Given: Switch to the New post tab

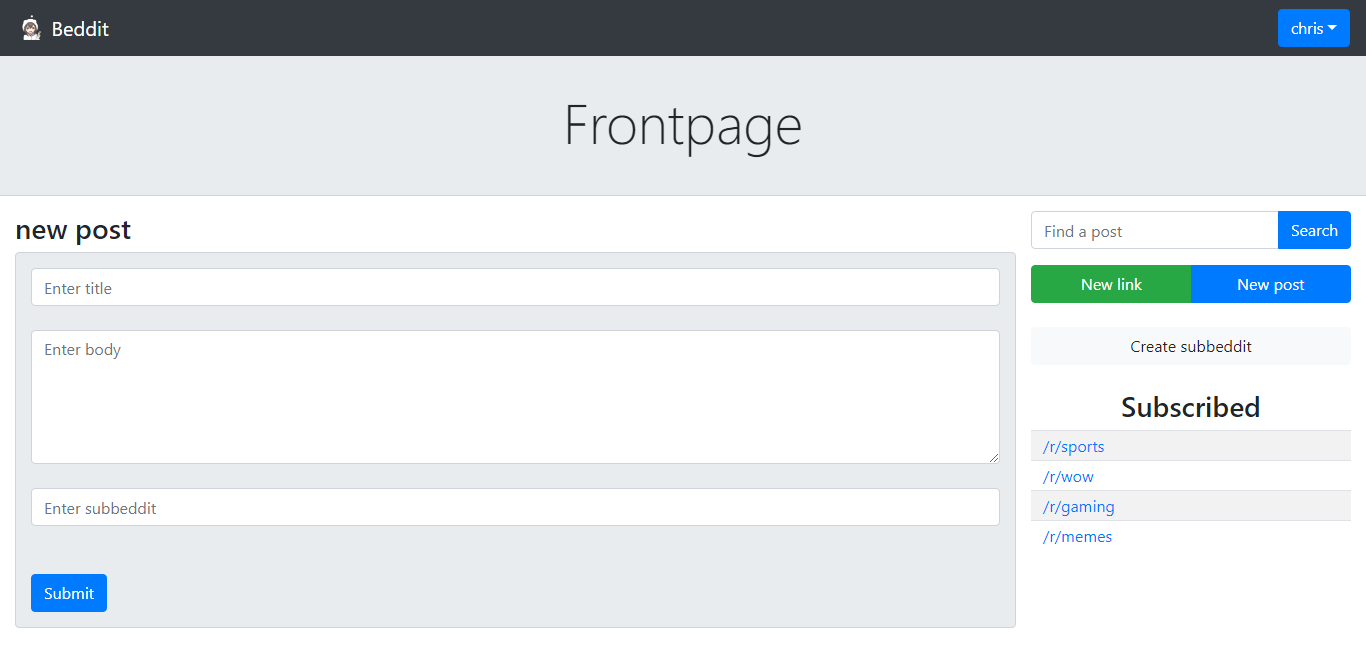Looking at the screenshot, I should click(1271, 284).
